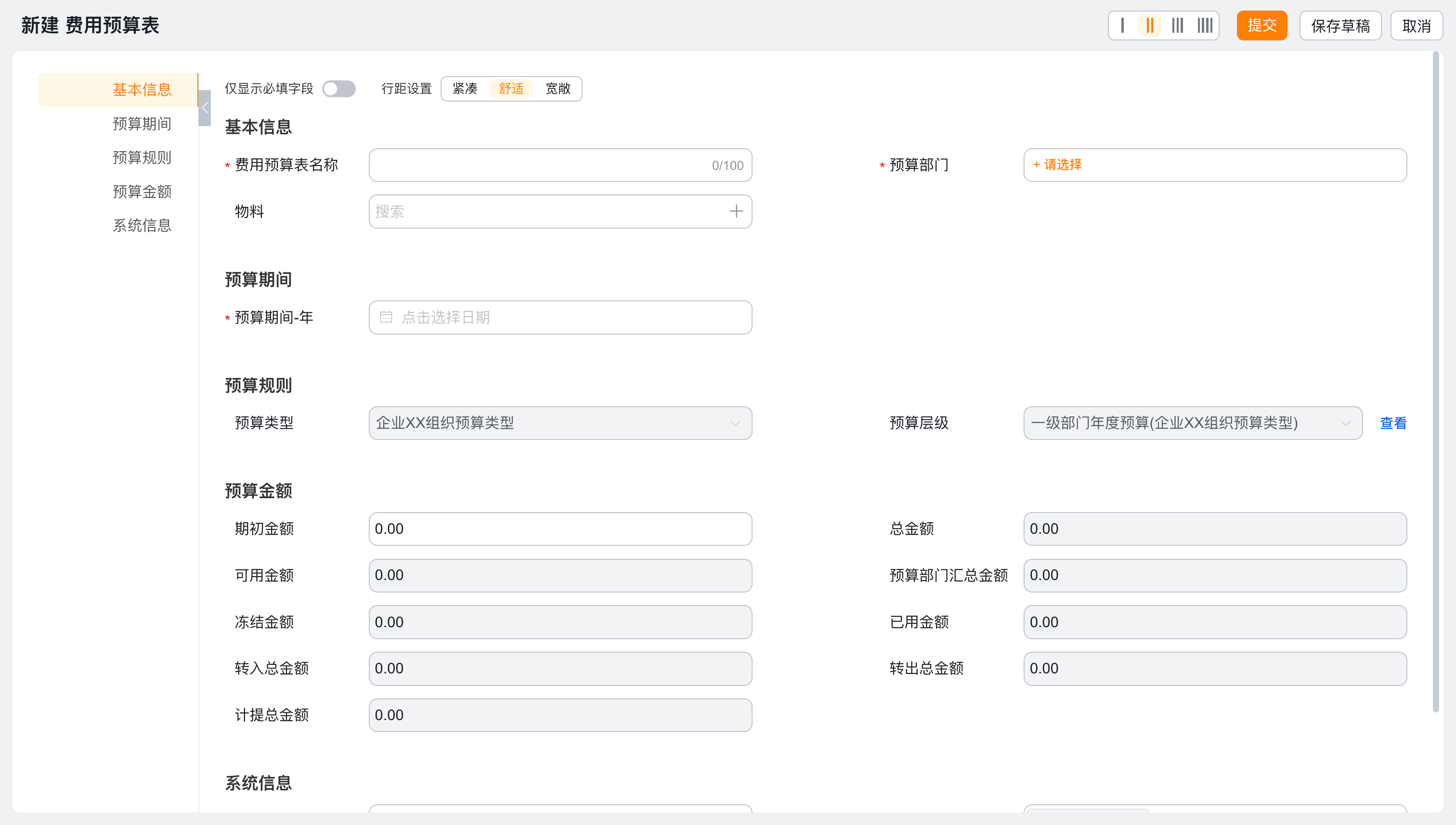Click calendar icon in 预算期间-年 field
1456x825 pixels.
(386, 317)
